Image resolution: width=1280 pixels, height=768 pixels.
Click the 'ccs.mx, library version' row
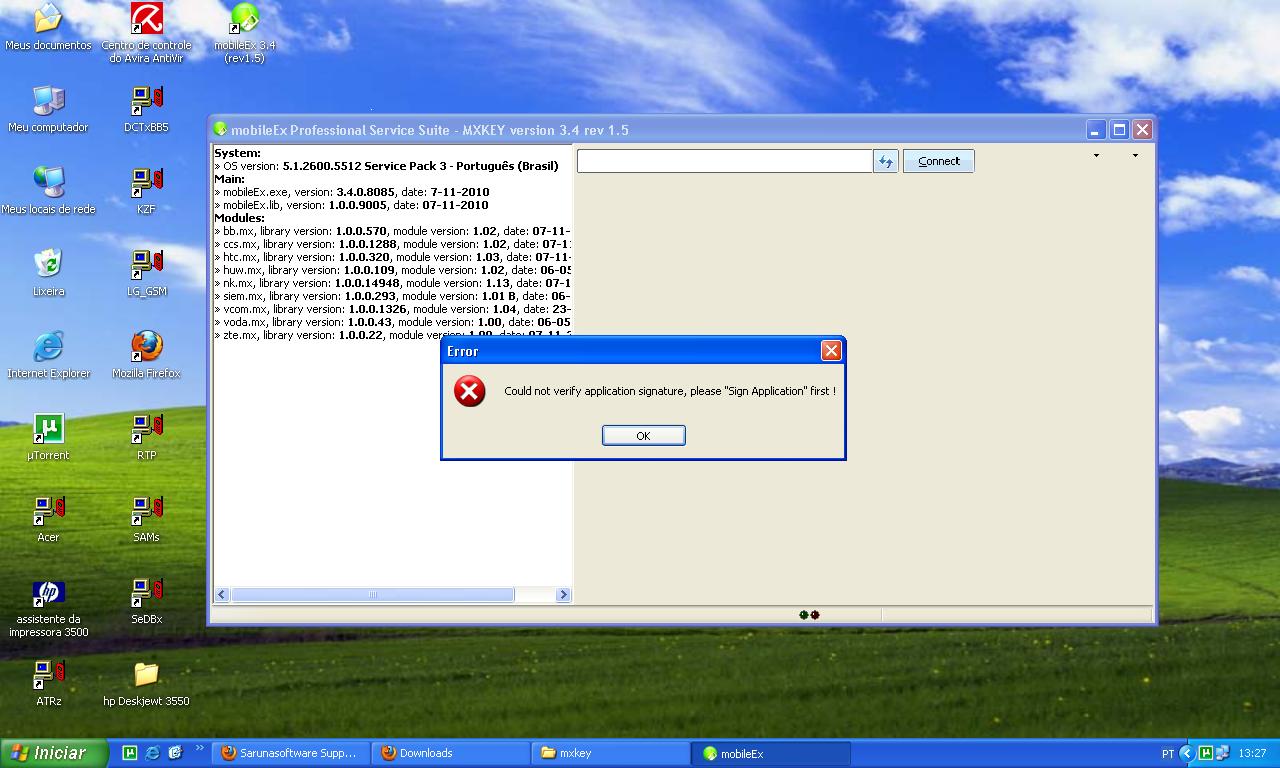[392, 244]
